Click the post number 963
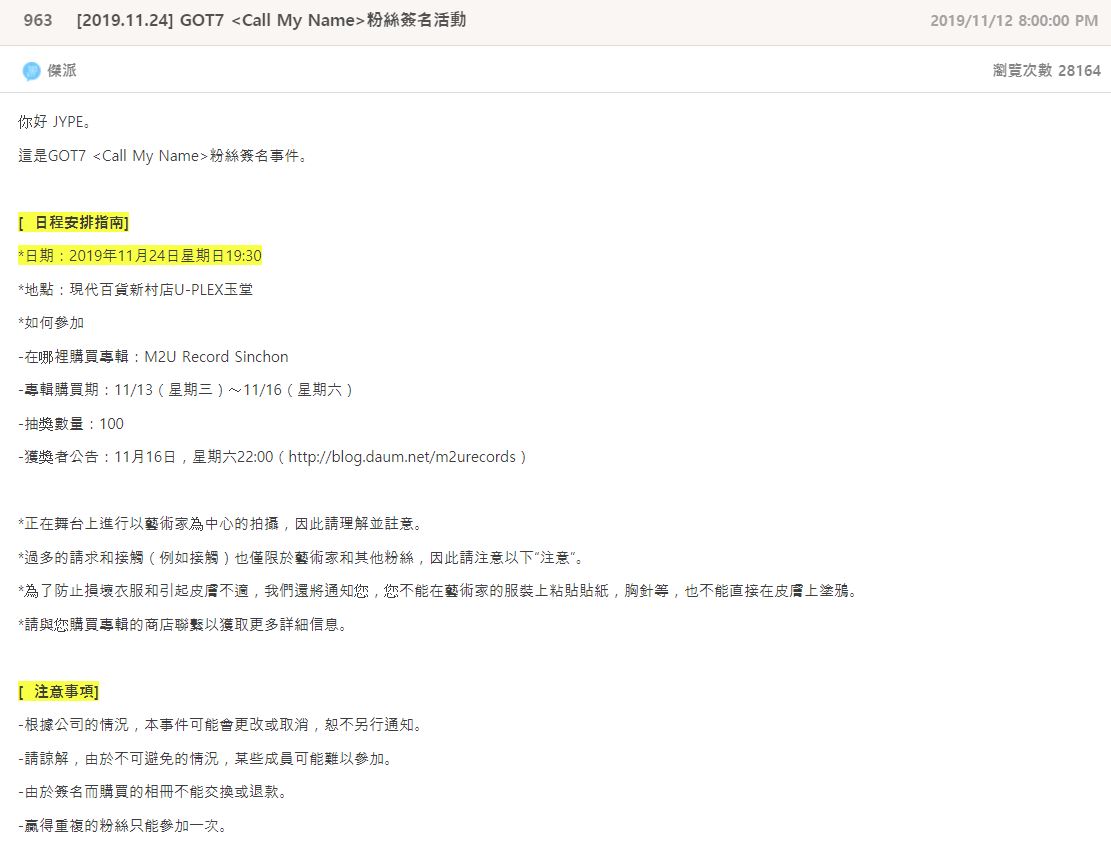Image resolution: width=1111 pixels, height=842 pixels. click(38, 20)
